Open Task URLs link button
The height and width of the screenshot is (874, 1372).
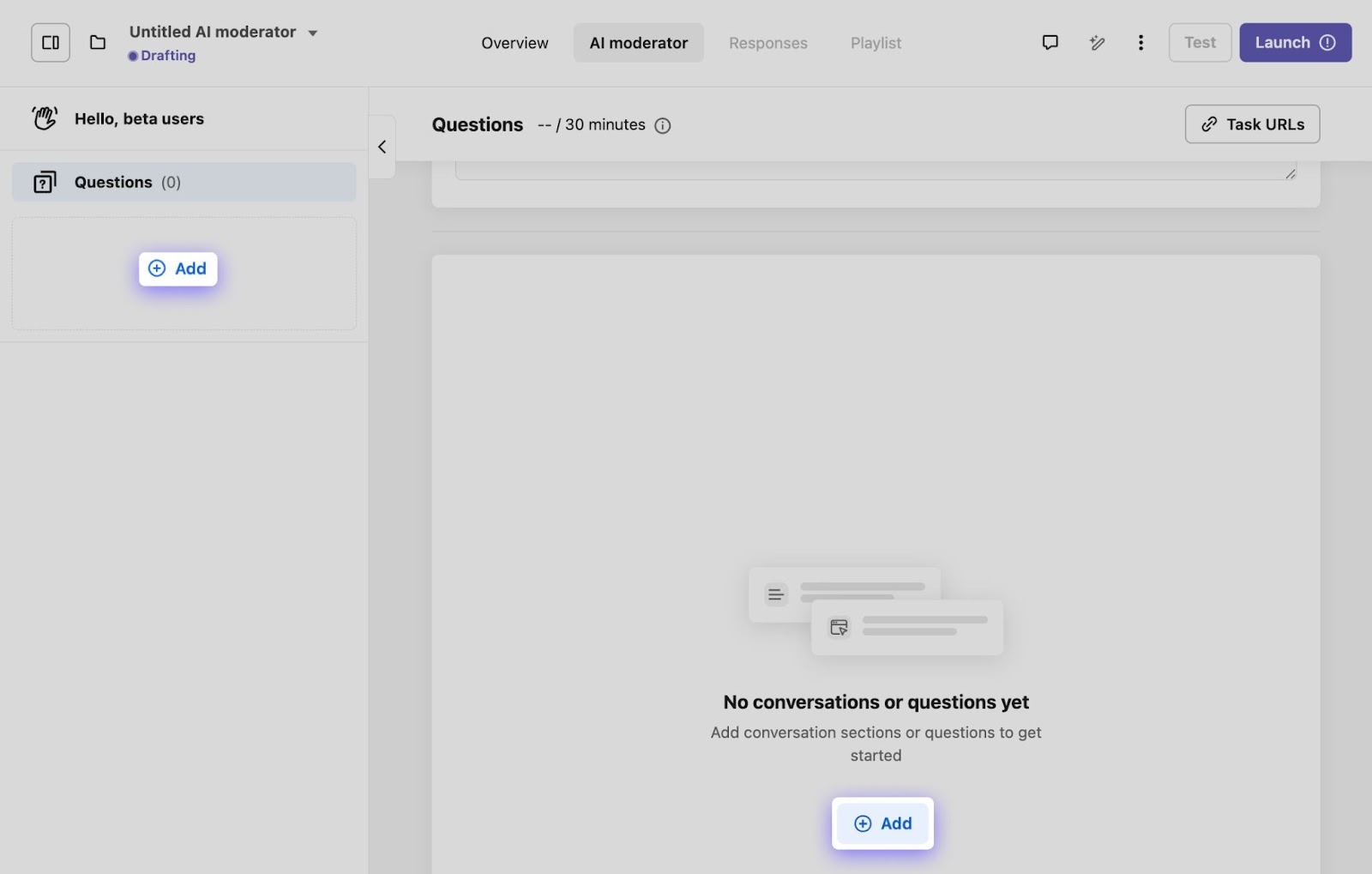tap(1252, 124)
